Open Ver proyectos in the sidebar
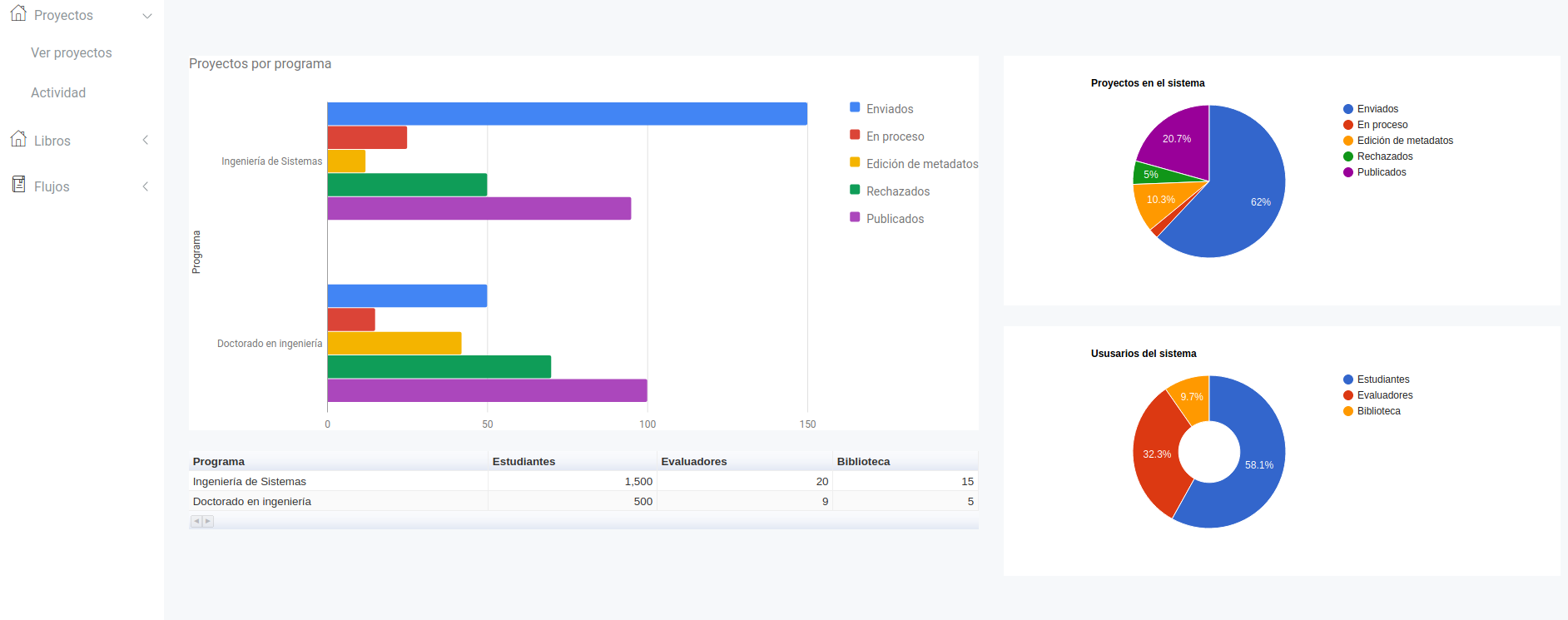This screenshot has width=1568, height=620. [72, 53]
